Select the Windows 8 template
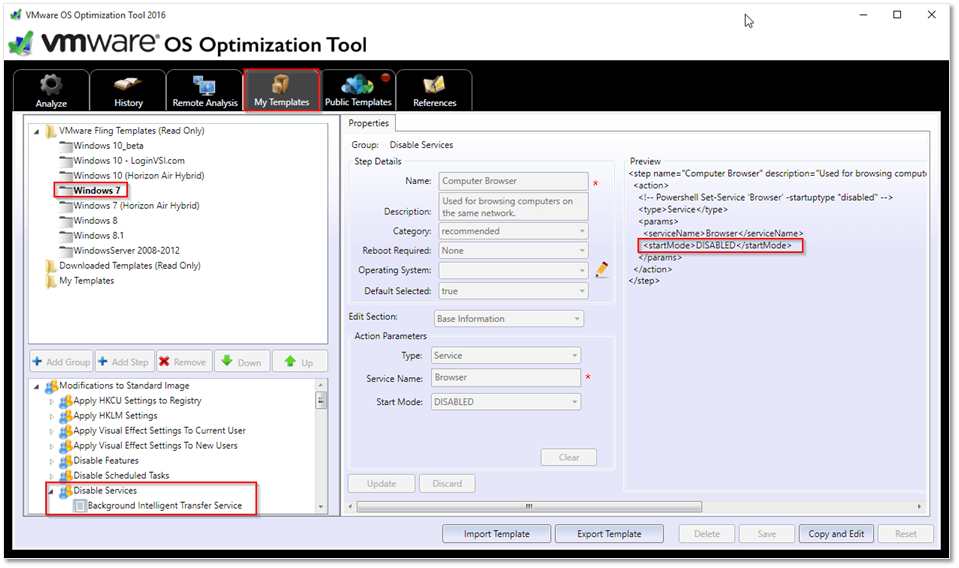This screenshot has height=568, width=959. coord(95,221)
